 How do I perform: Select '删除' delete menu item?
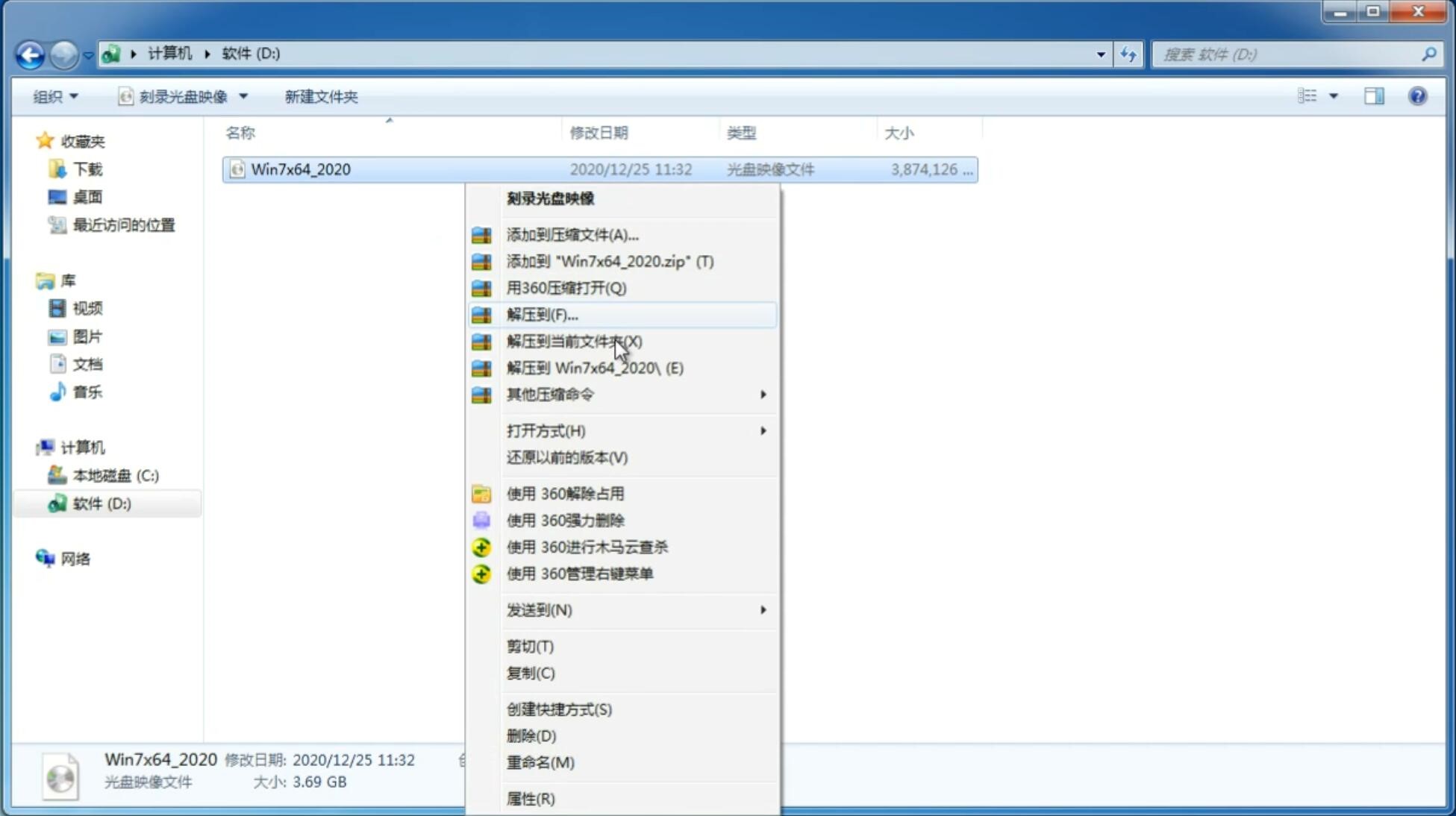tap(531, 736)
